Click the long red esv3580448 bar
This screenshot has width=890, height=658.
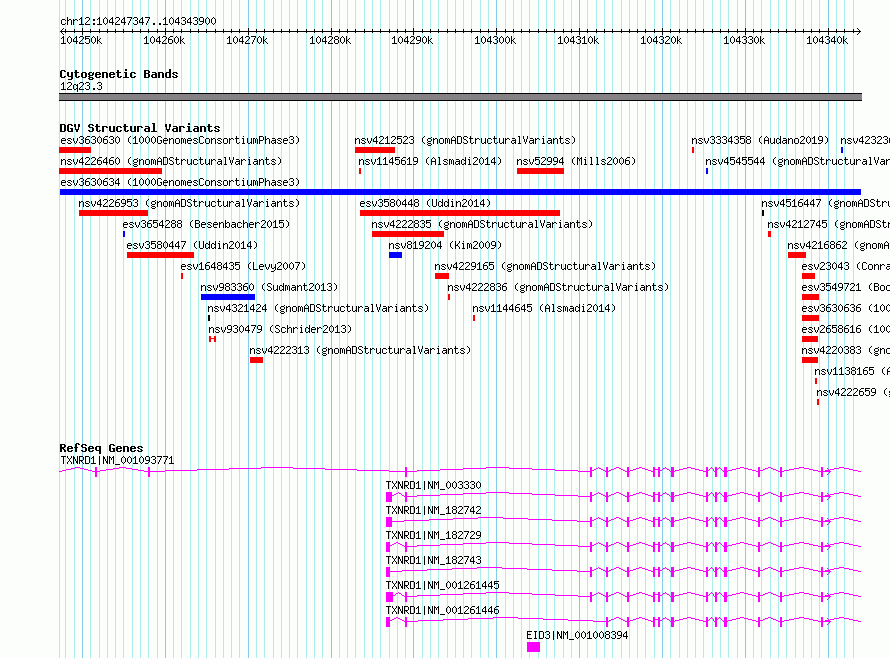[x=460, y=213]
